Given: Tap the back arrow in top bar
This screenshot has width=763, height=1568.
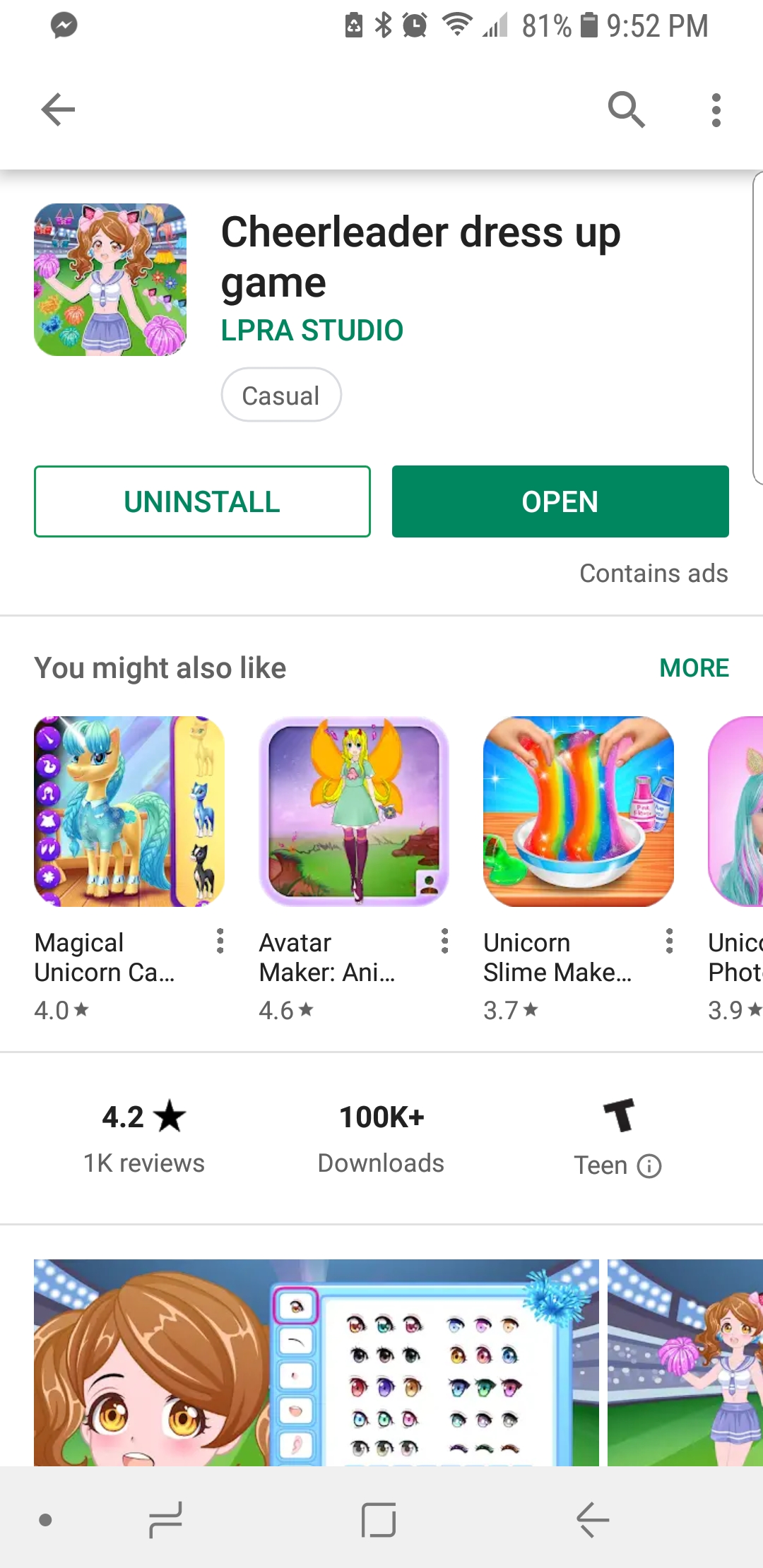Looking at the screenshot, I should coord(58,109).
